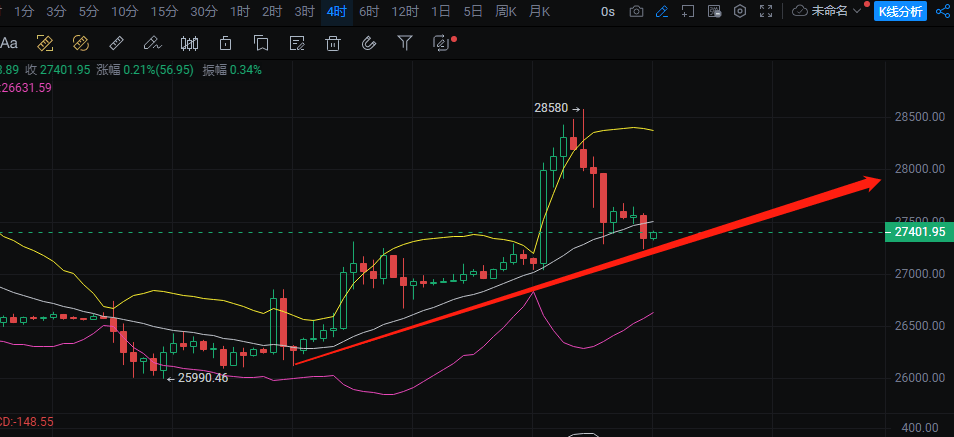The width and height of the screenshot is (954, 437).
Task: Click the bookmark copy icon
Action: tap(261, 43)
